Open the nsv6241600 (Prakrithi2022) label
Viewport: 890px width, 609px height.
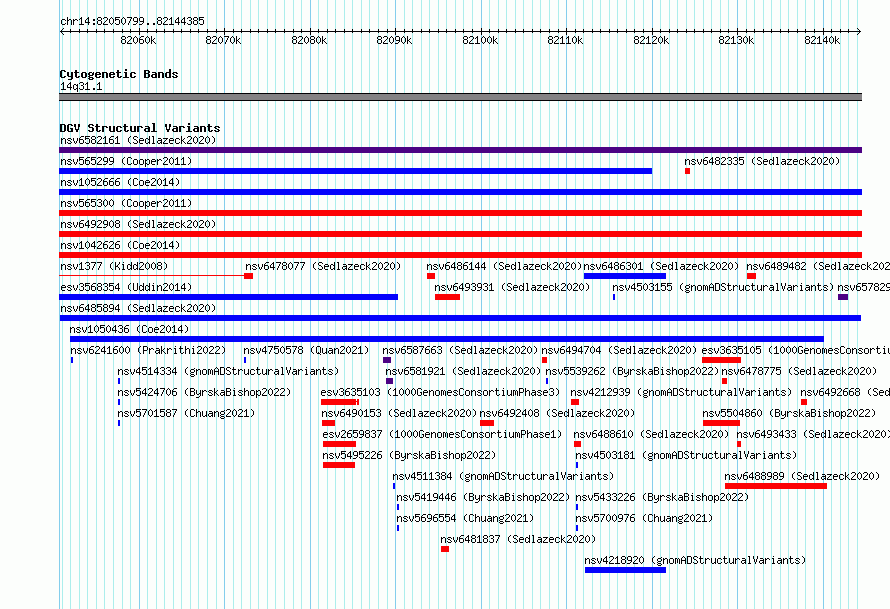click(x=148, y=350)
